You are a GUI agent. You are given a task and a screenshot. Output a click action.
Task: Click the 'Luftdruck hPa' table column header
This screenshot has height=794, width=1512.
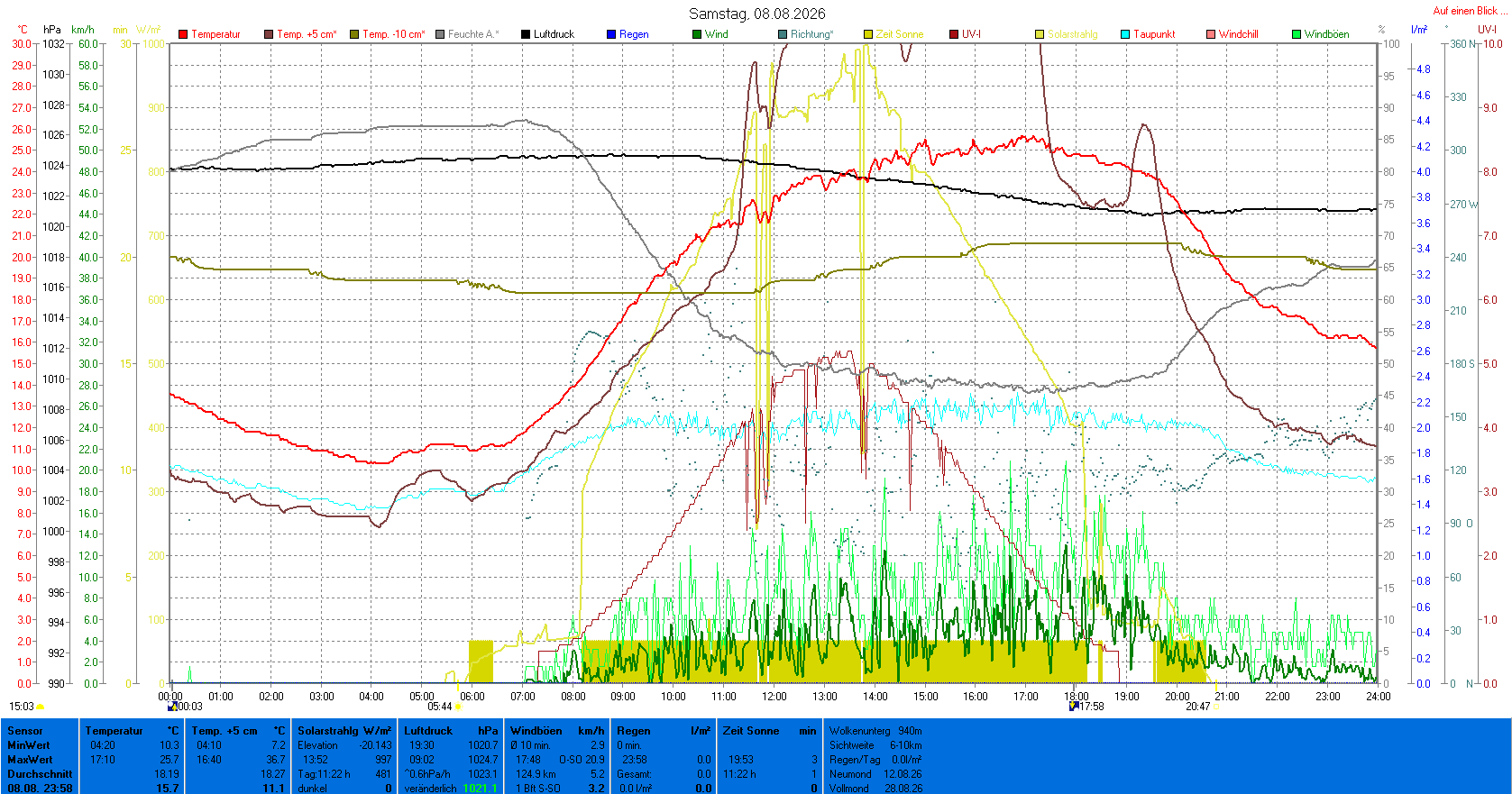[451, 731]
